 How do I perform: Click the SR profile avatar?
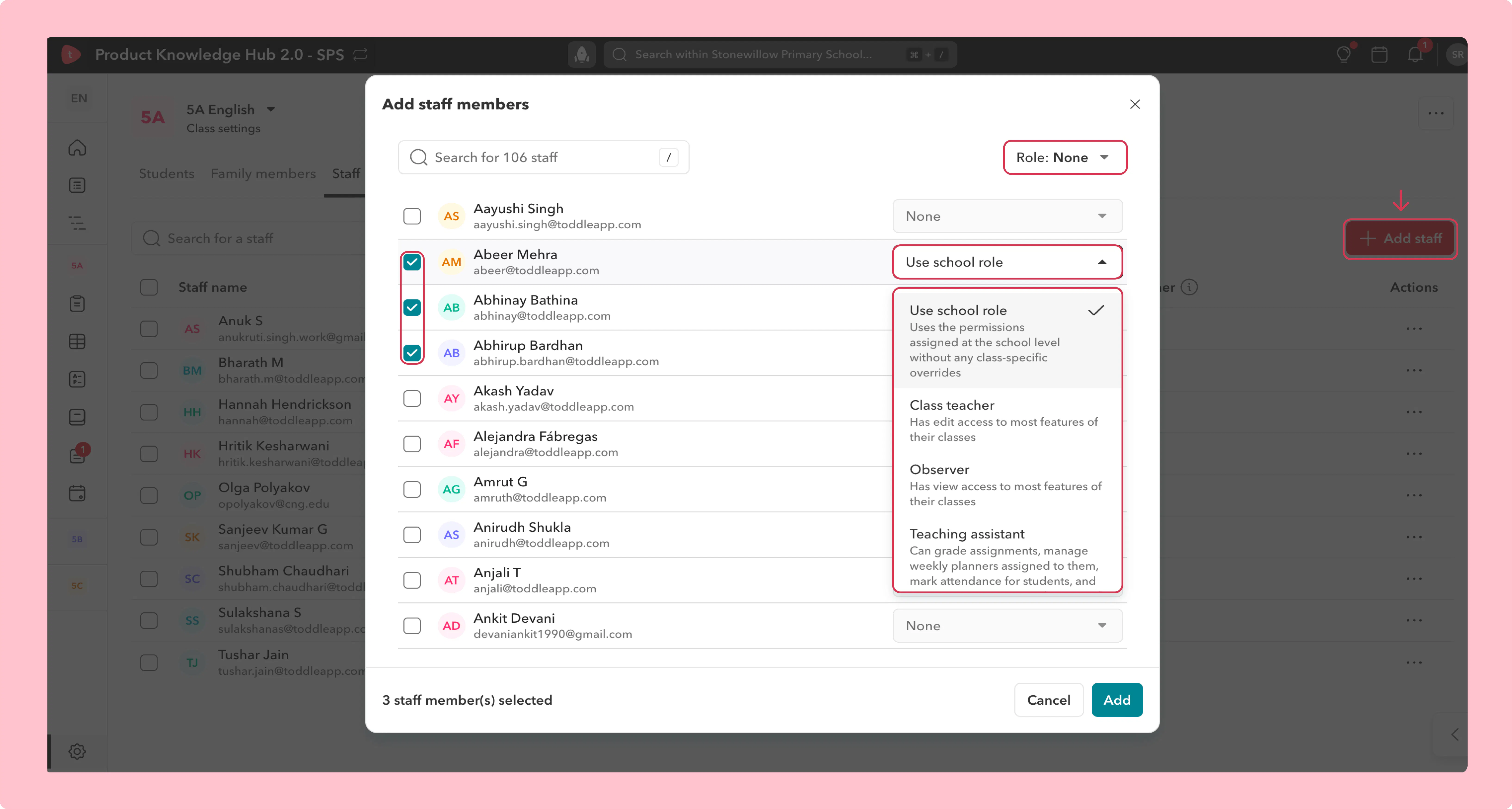coord(1456,55)
